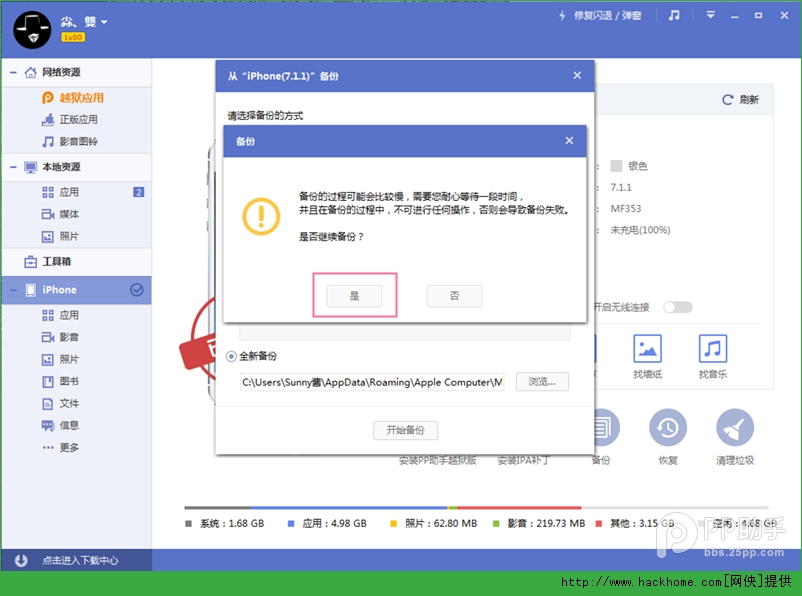Image resolution: width=802 pixels, height=596 pixels.
Task: Click the lightning bolt repair icon
Action: pos(562,16)
